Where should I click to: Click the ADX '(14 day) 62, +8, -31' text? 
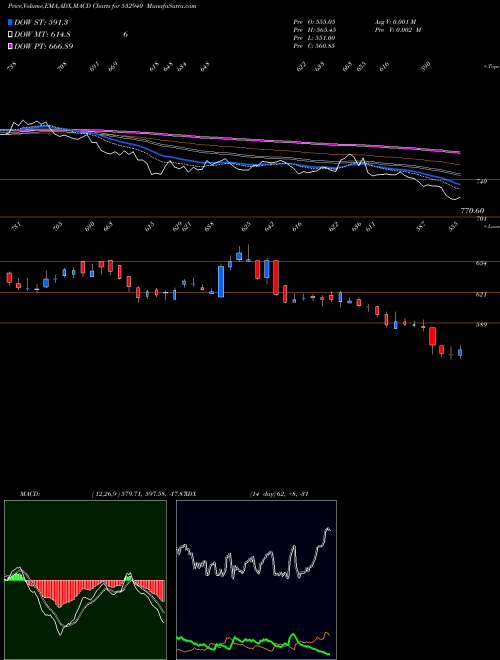click(279, 494)
